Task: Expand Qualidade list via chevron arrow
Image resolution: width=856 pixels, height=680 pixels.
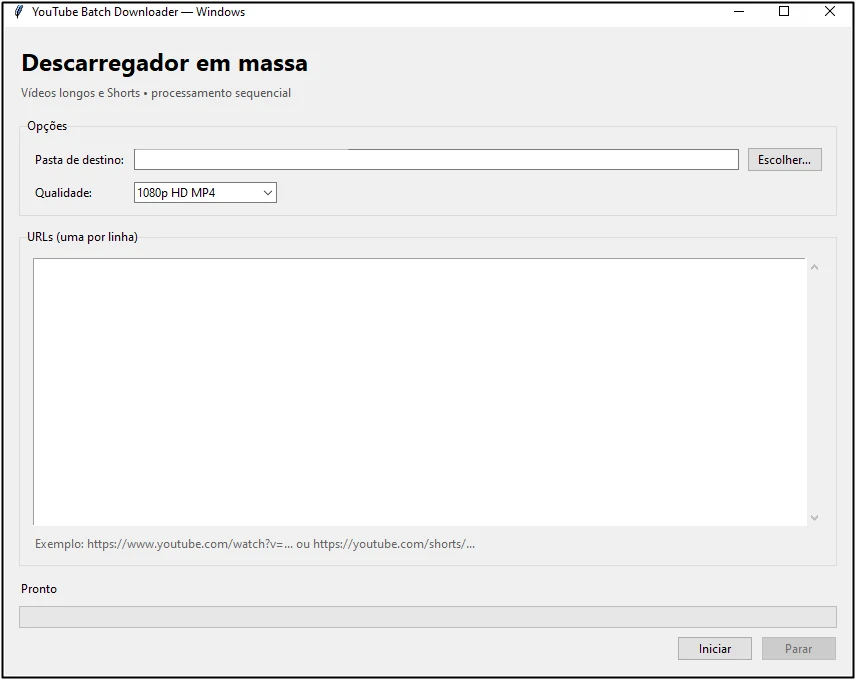Action: click(x=268, y=193)
